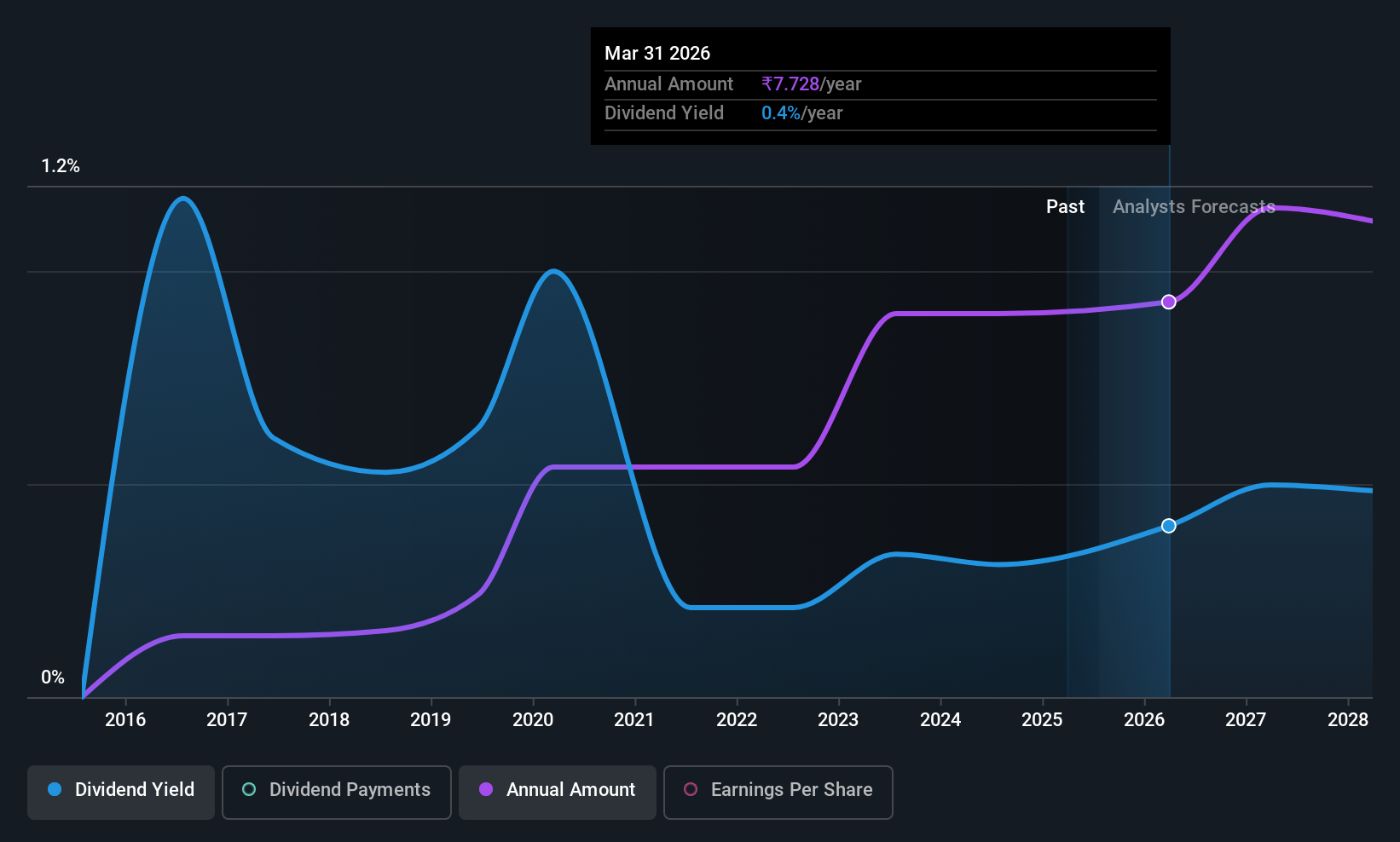Click the ₹7.728/year annual amount value
Image resolution: width=1400 pixels, height=842 pixels.
[x=811, y=84]
